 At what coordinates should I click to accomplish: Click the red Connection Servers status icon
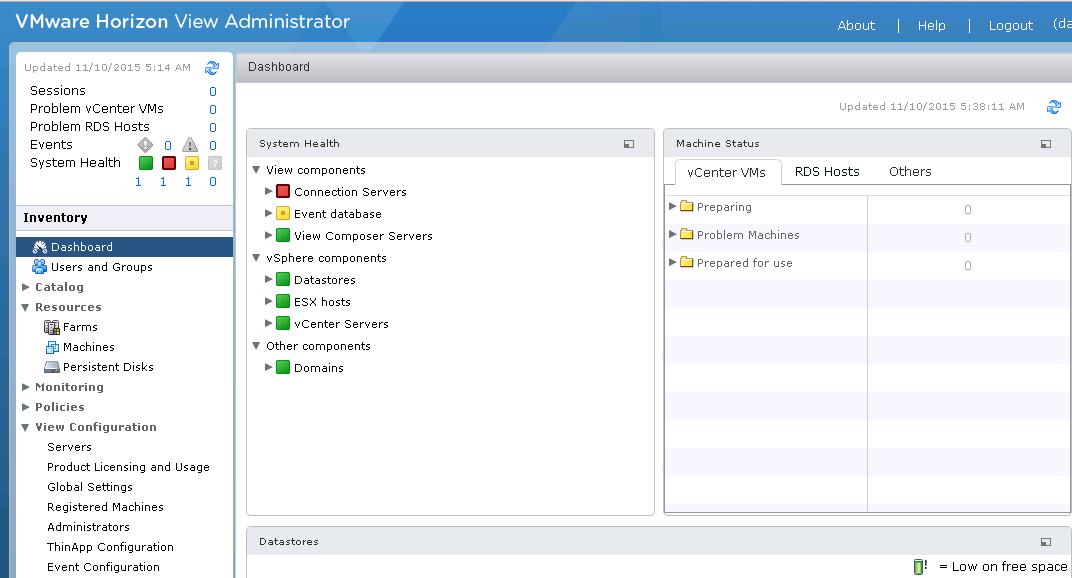(283, 192)
